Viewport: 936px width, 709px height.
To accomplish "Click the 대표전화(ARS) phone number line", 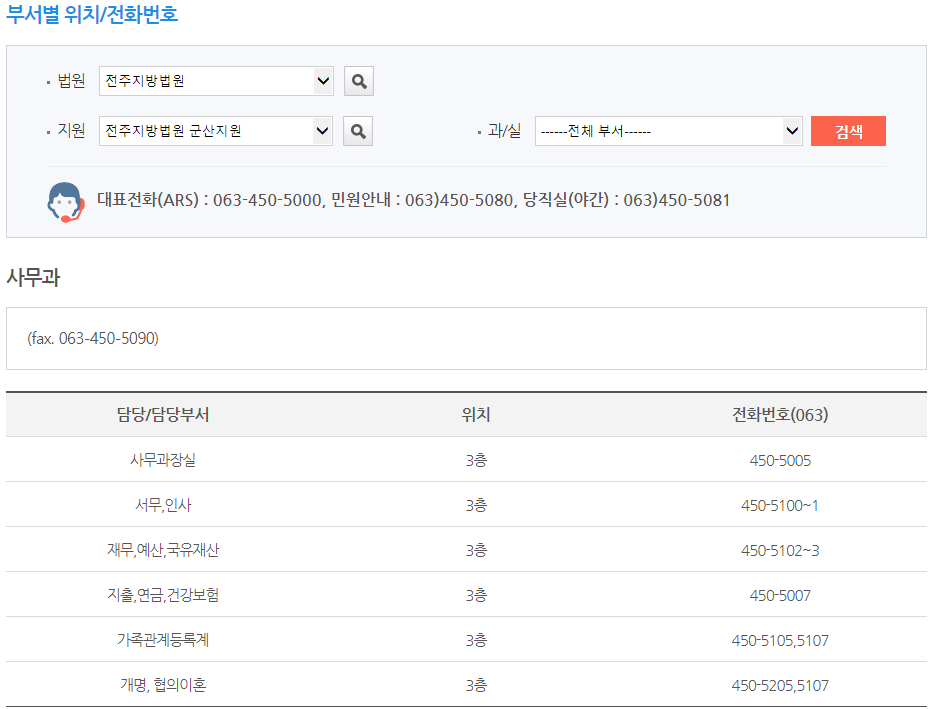I will 413,200.
